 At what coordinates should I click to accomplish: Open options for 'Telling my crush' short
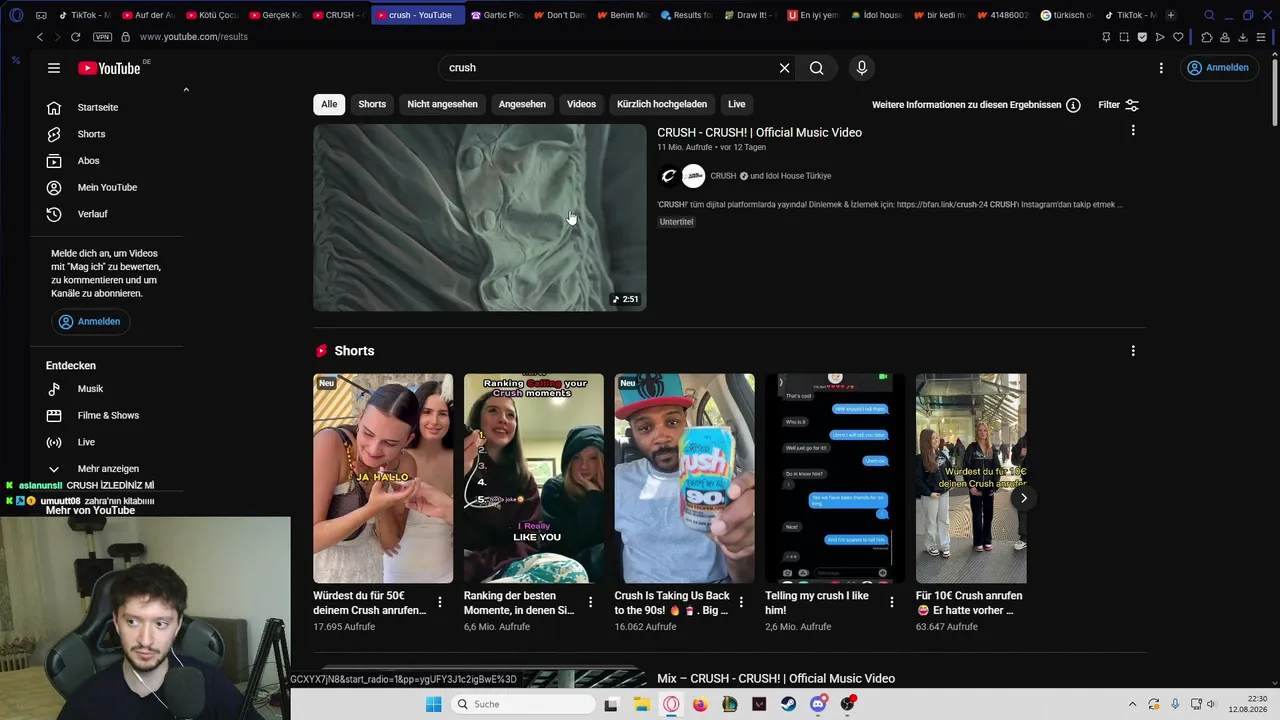892,602
